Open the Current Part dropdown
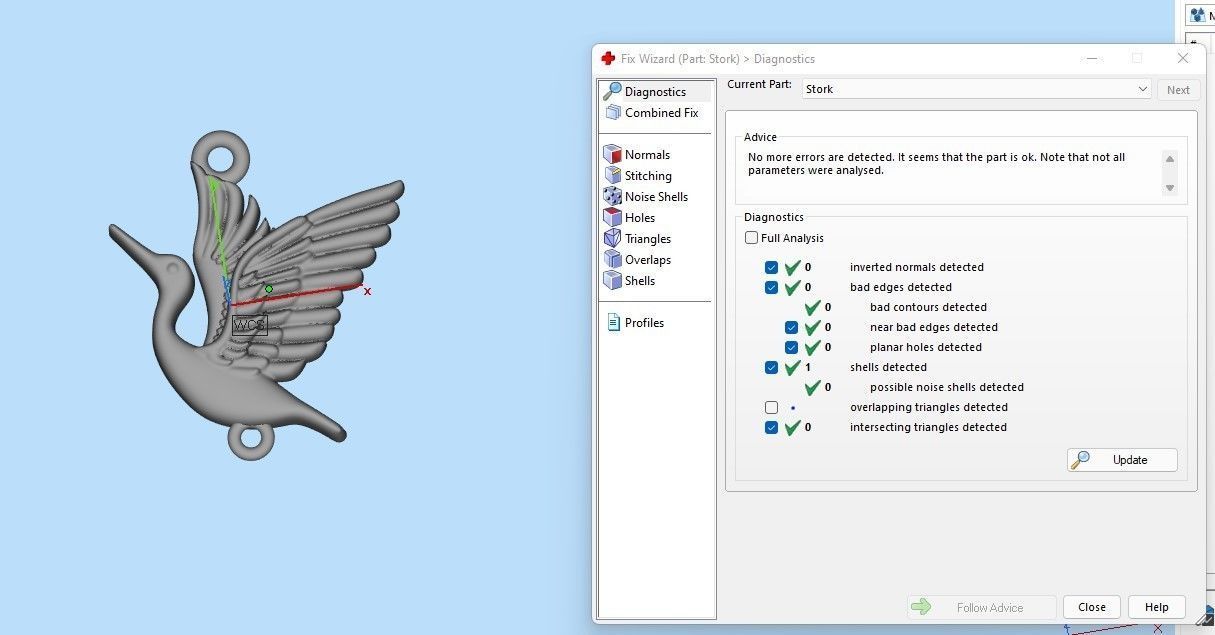This screenshot has width=1215, height=635. pyautogui.click(x=977, y=89)
